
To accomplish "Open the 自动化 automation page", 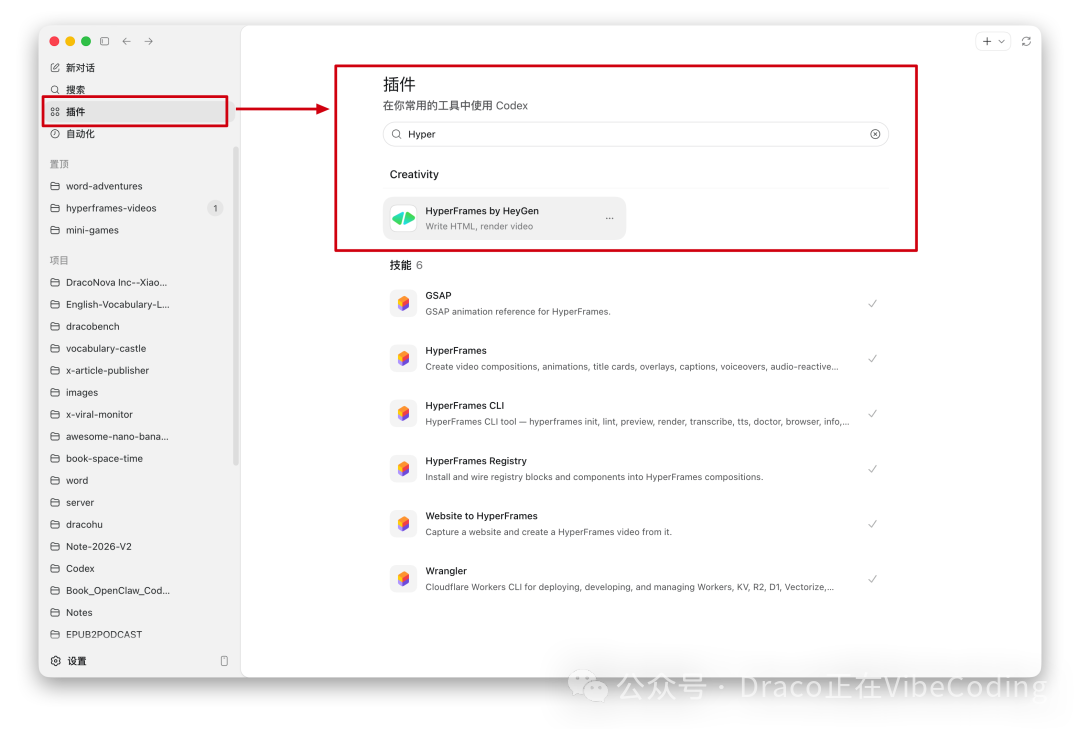I will click(137, 134).
